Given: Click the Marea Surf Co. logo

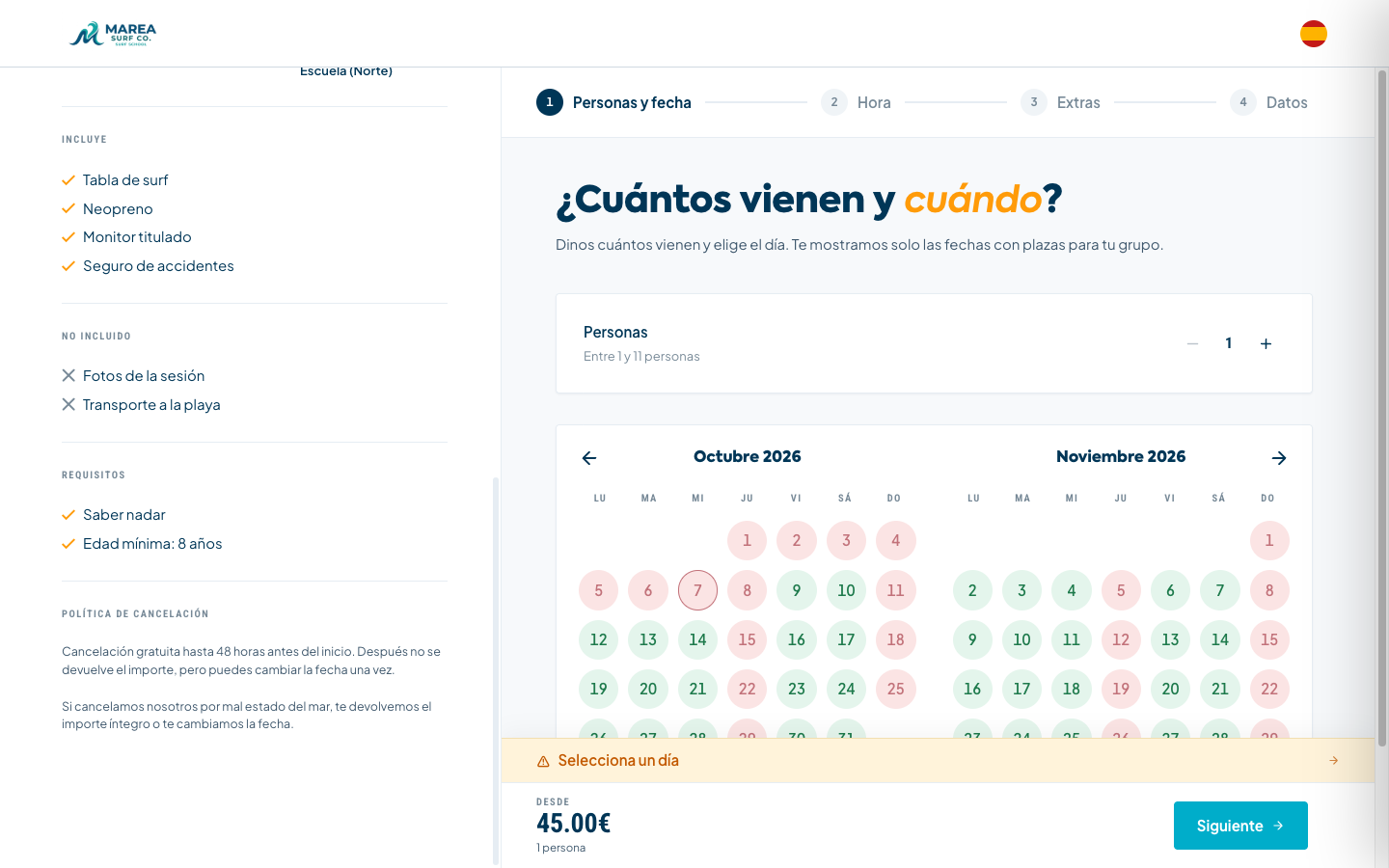Looking at the screenshot, I should [113, 34].
